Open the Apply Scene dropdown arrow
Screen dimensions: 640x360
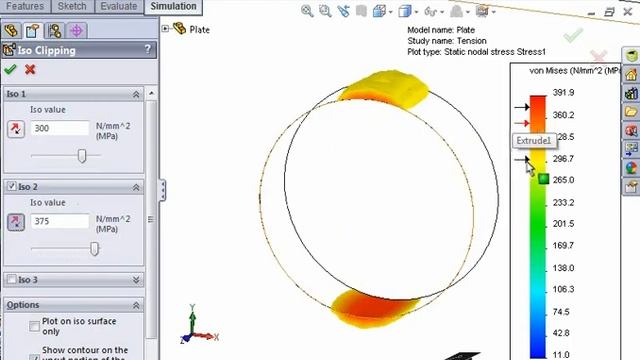468,12
